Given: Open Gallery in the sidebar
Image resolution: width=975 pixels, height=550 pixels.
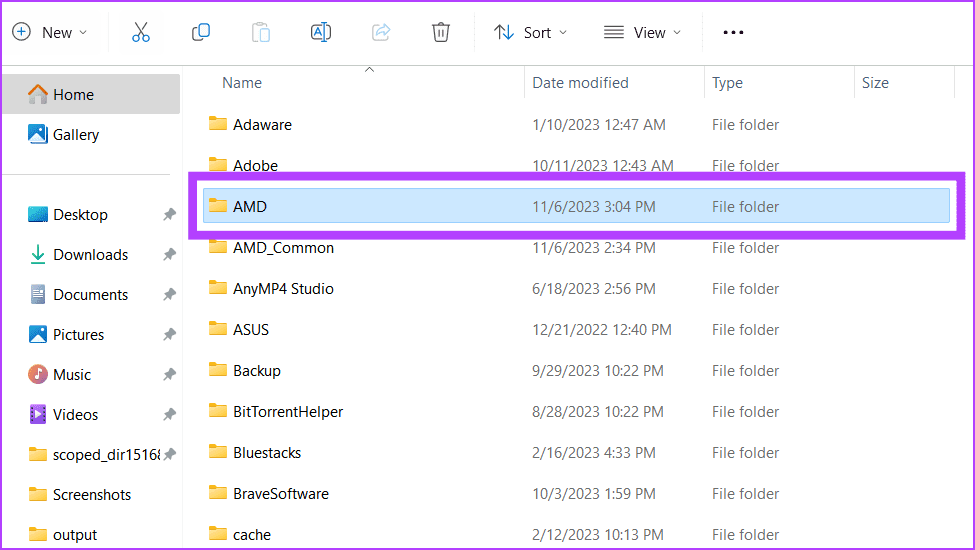Looking at the screenshot, I should pos(76,135).
